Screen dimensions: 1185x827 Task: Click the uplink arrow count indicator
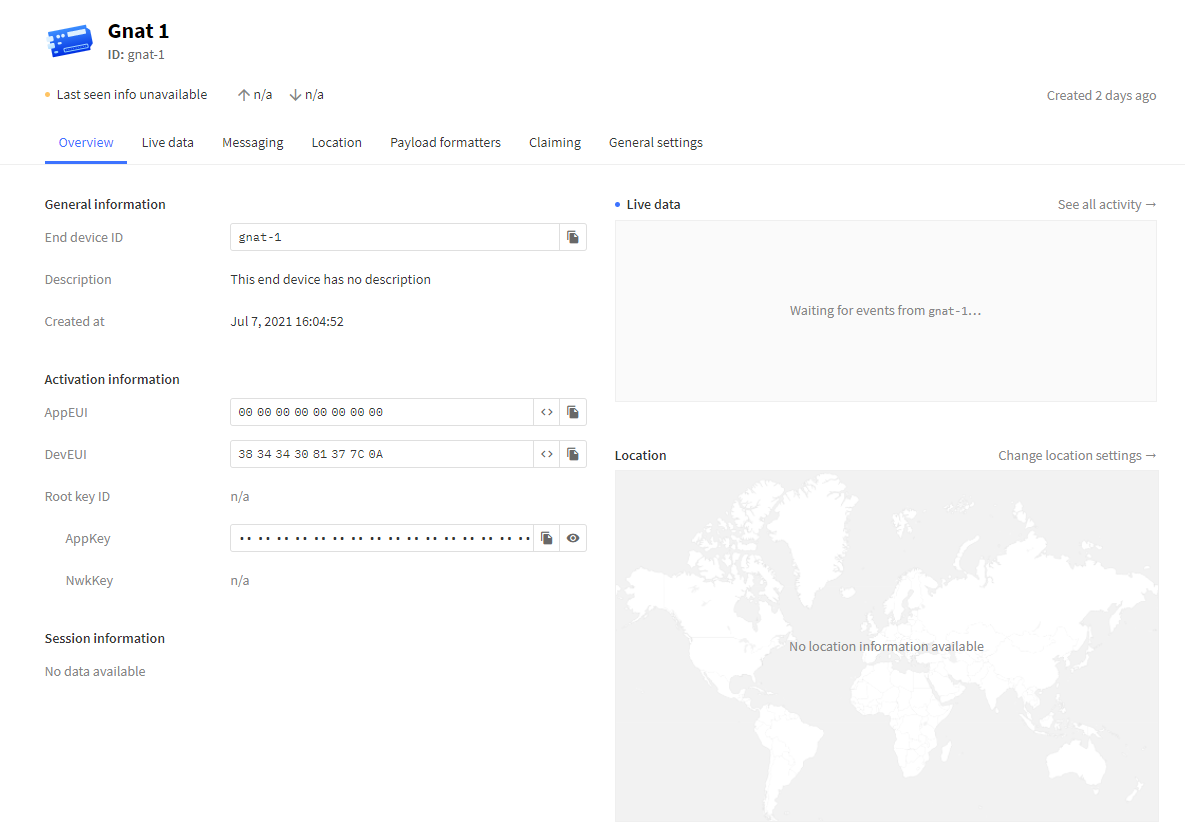coord(255,95)
